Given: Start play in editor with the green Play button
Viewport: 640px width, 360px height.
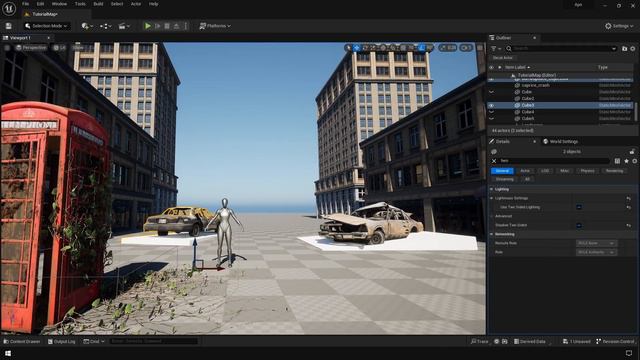Looking at the screenshot, I should [148, 26].
